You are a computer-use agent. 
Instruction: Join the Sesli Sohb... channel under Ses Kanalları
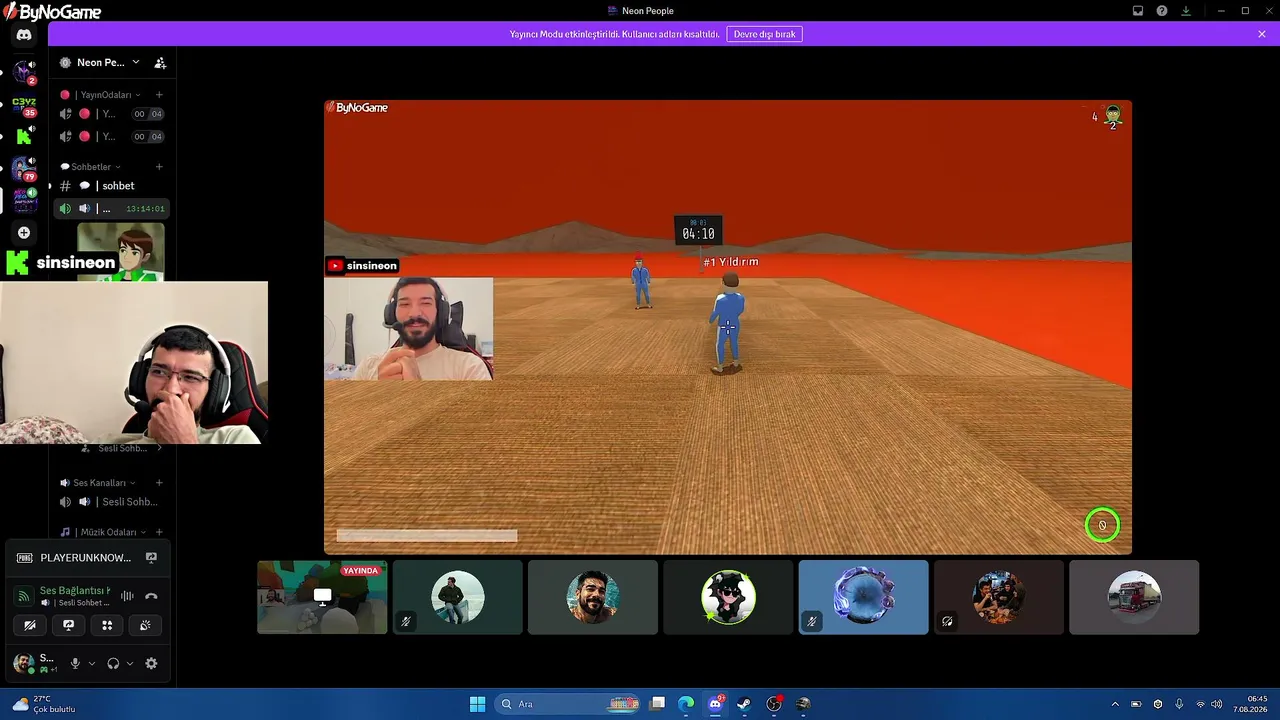click(x=110, y=502)
